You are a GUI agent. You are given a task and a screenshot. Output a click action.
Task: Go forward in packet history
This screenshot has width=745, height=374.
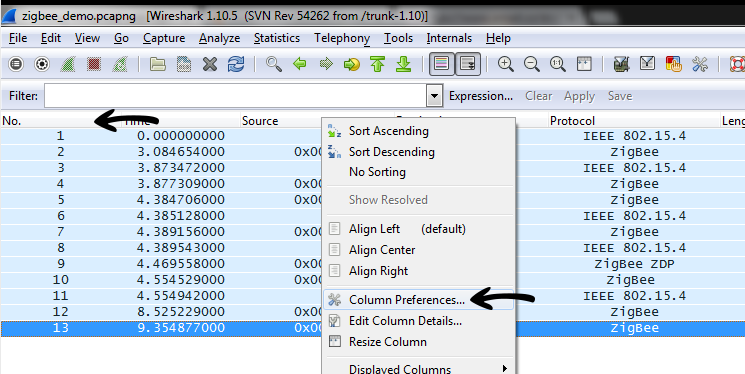(326, 64)
